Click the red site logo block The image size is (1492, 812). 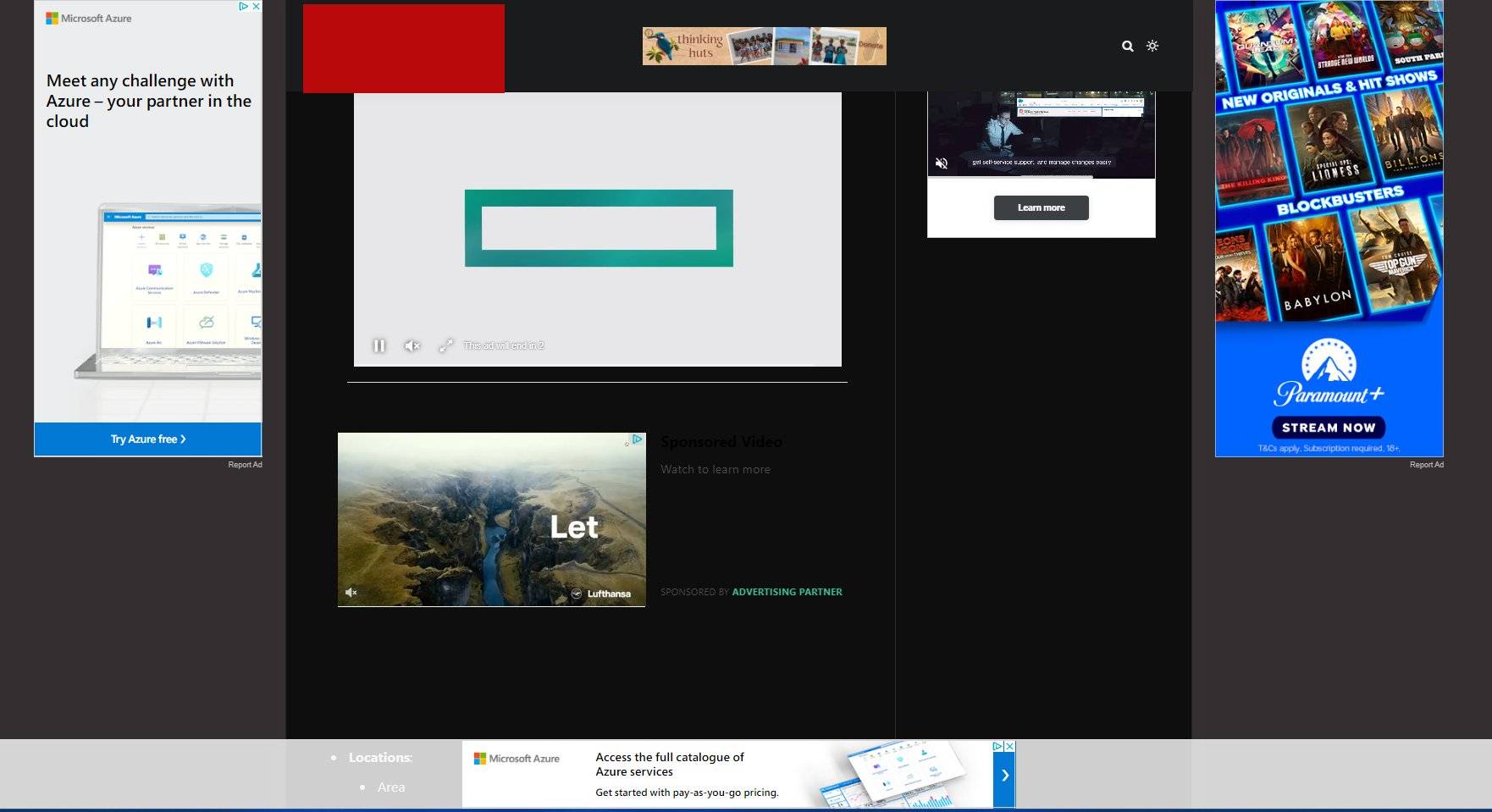404,48
